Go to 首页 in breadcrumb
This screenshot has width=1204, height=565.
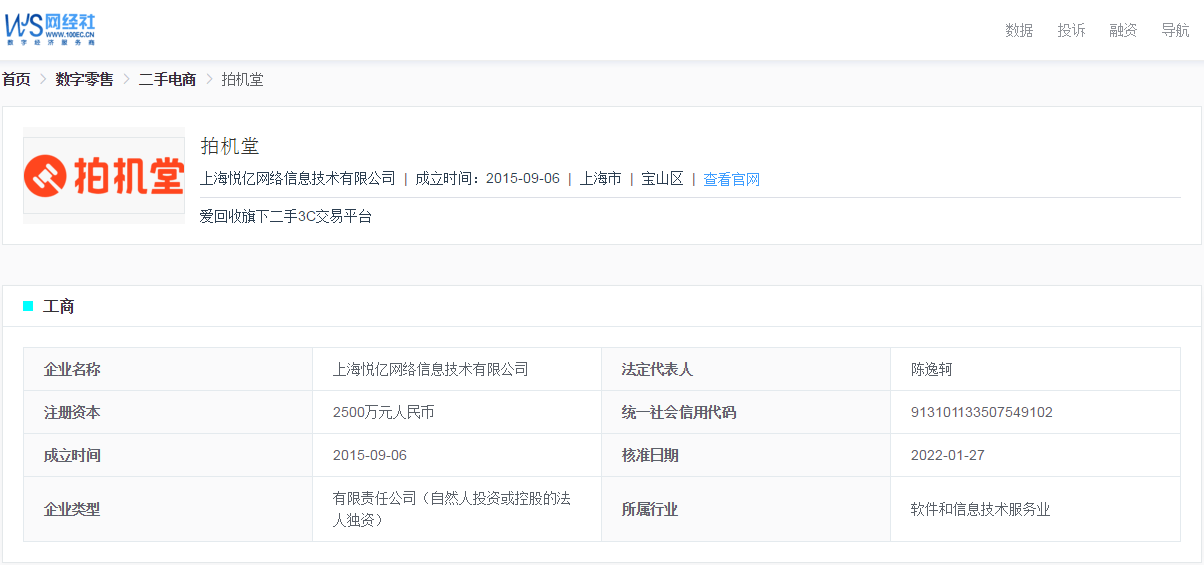tap(16, 79)
